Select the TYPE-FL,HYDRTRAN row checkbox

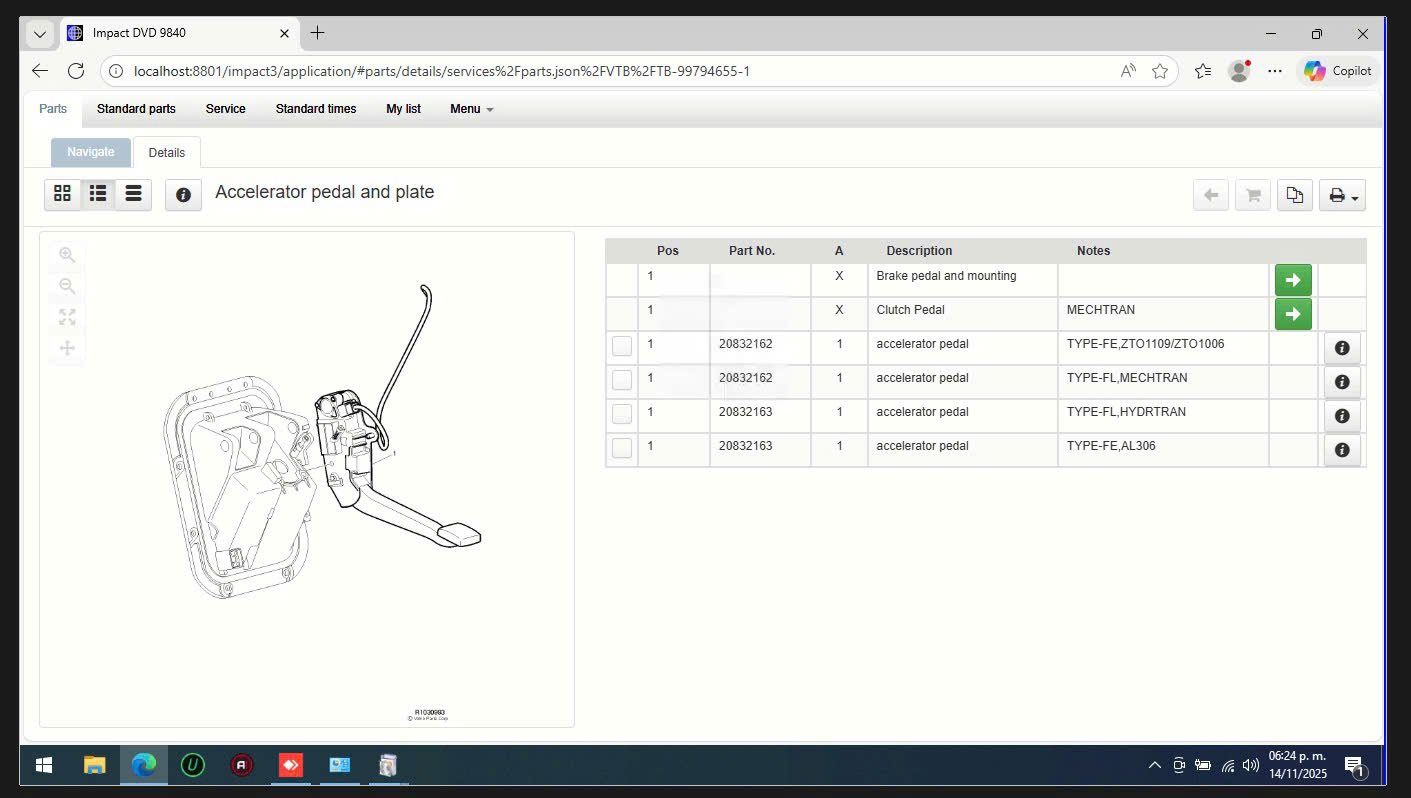[x=622, y=414]
